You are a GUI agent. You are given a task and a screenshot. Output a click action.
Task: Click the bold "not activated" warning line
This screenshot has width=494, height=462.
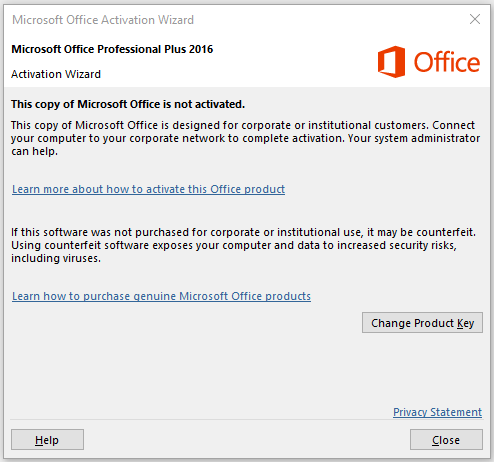click(x=128, y=104)
